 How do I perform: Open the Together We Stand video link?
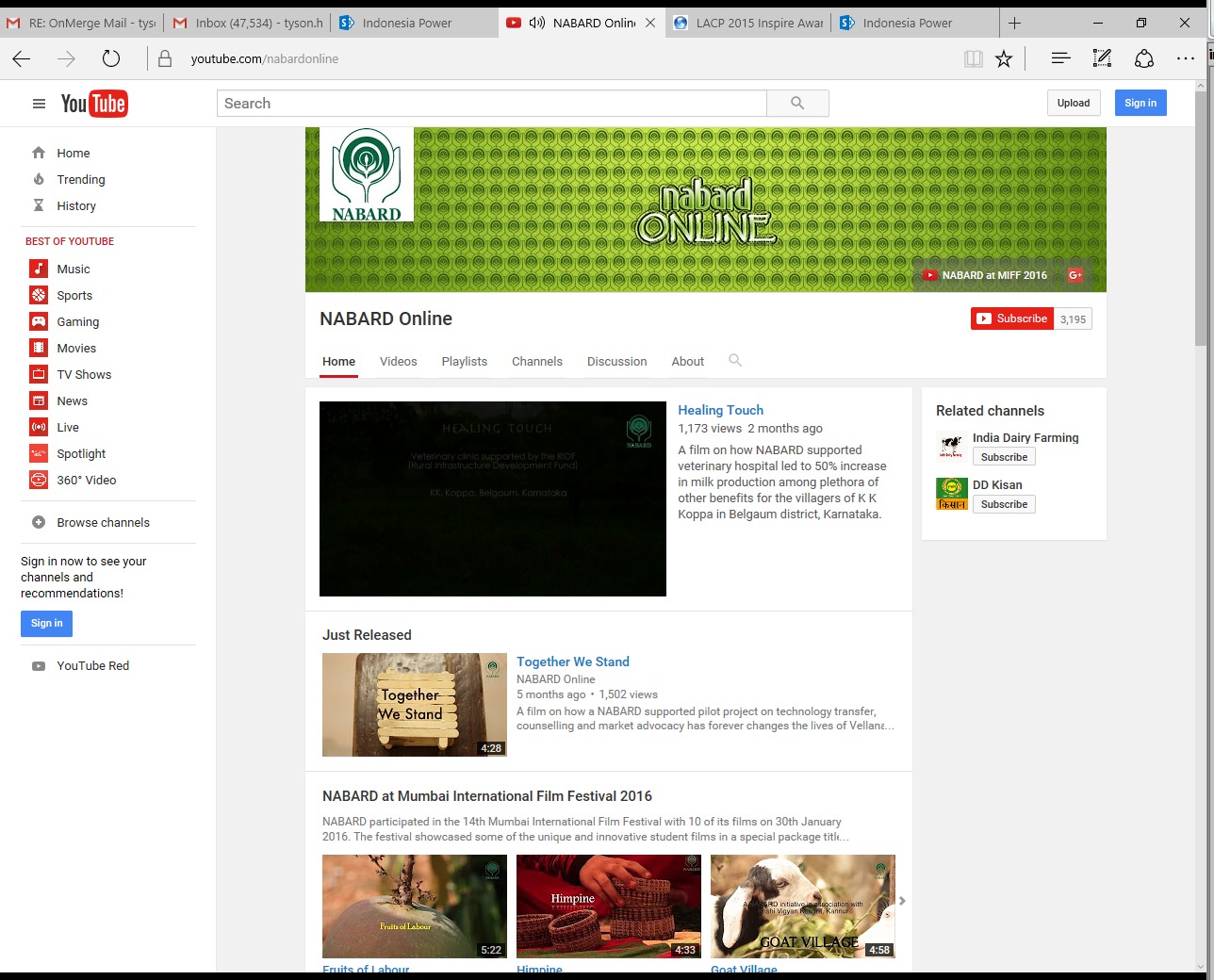pos(572,661)
